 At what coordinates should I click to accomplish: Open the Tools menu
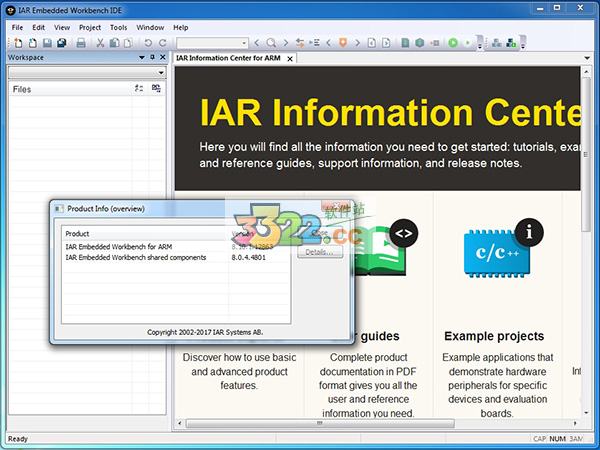pos(118,27)
